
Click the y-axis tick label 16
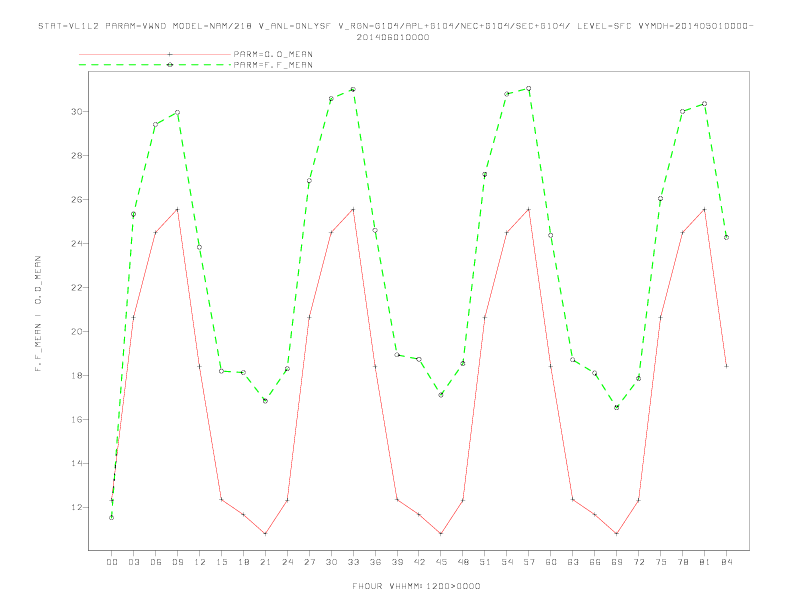click(76, 420)
